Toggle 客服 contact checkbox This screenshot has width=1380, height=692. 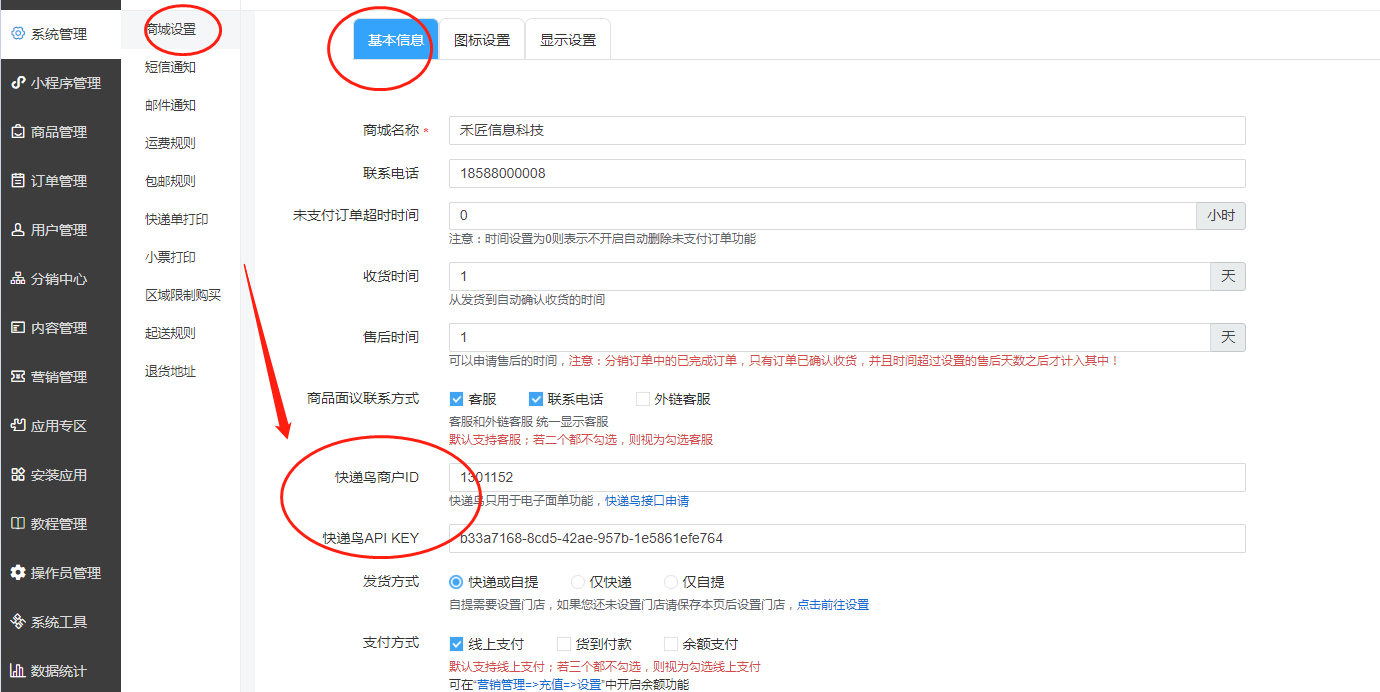point(457,399)
